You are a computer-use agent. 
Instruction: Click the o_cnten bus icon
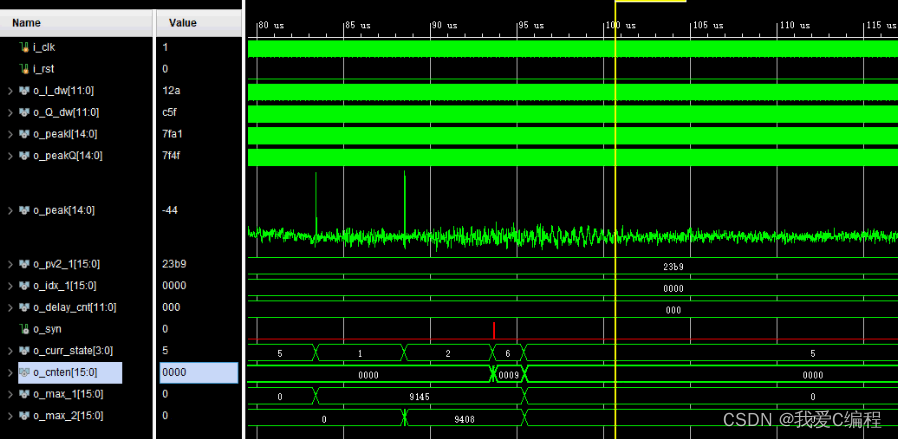pyautogui.click(x=25, y=372)
